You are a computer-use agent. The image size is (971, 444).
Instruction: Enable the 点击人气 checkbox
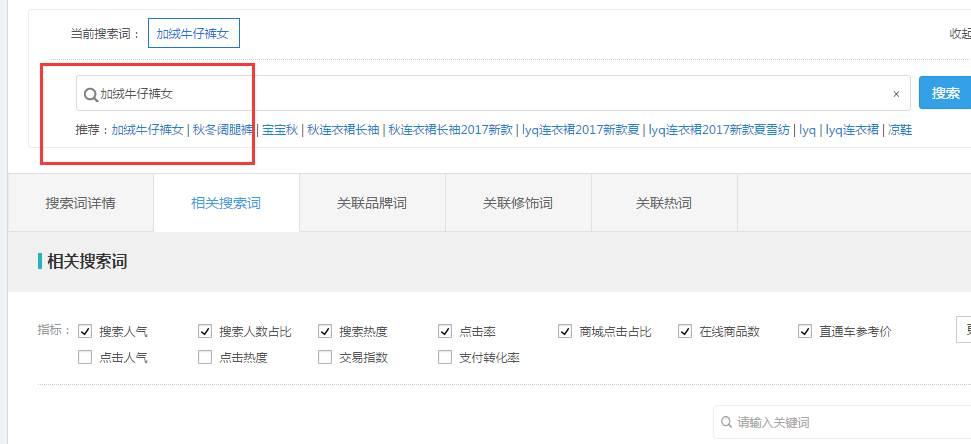[85, 357]
